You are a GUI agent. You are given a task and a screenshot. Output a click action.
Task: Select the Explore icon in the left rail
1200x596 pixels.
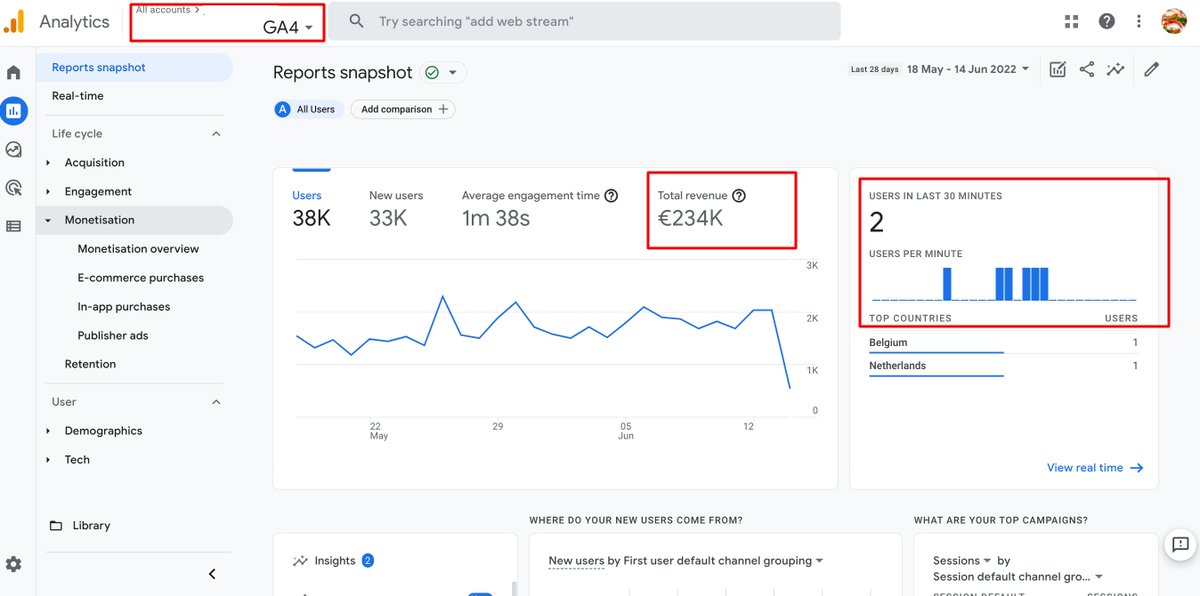pos(14,148)
